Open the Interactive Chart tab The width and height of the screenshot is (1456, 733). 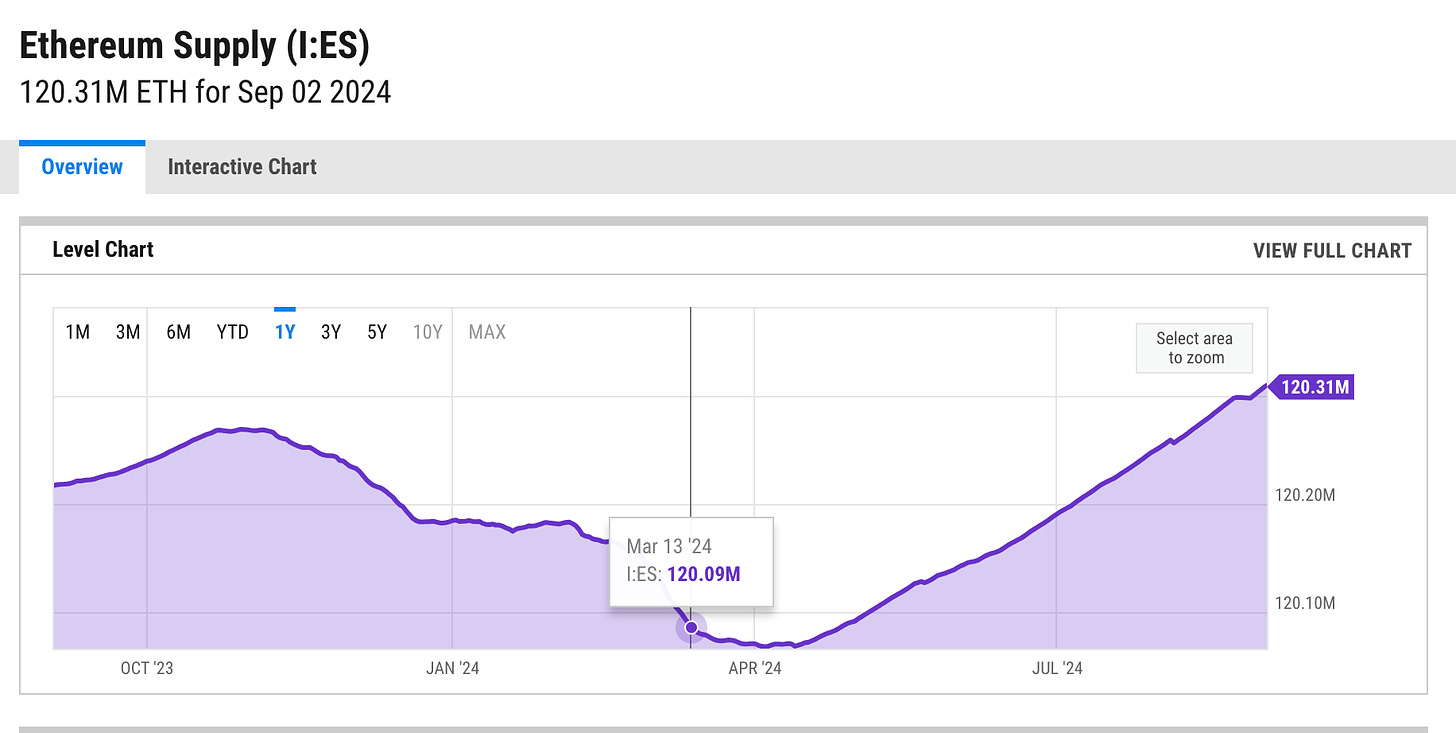(242, 167)
